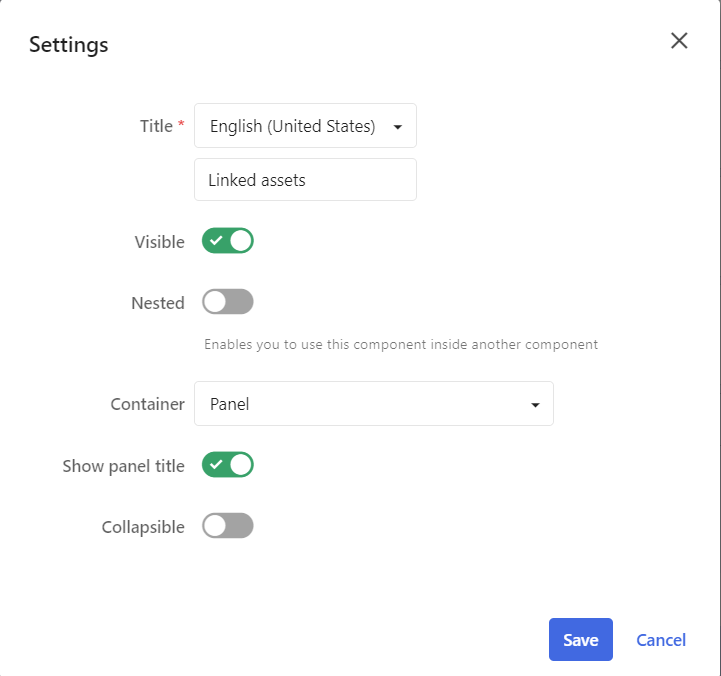This screenshot has height=676, width=721.
Task: Disable the Show panel title toggle
Action: point(228,465)
